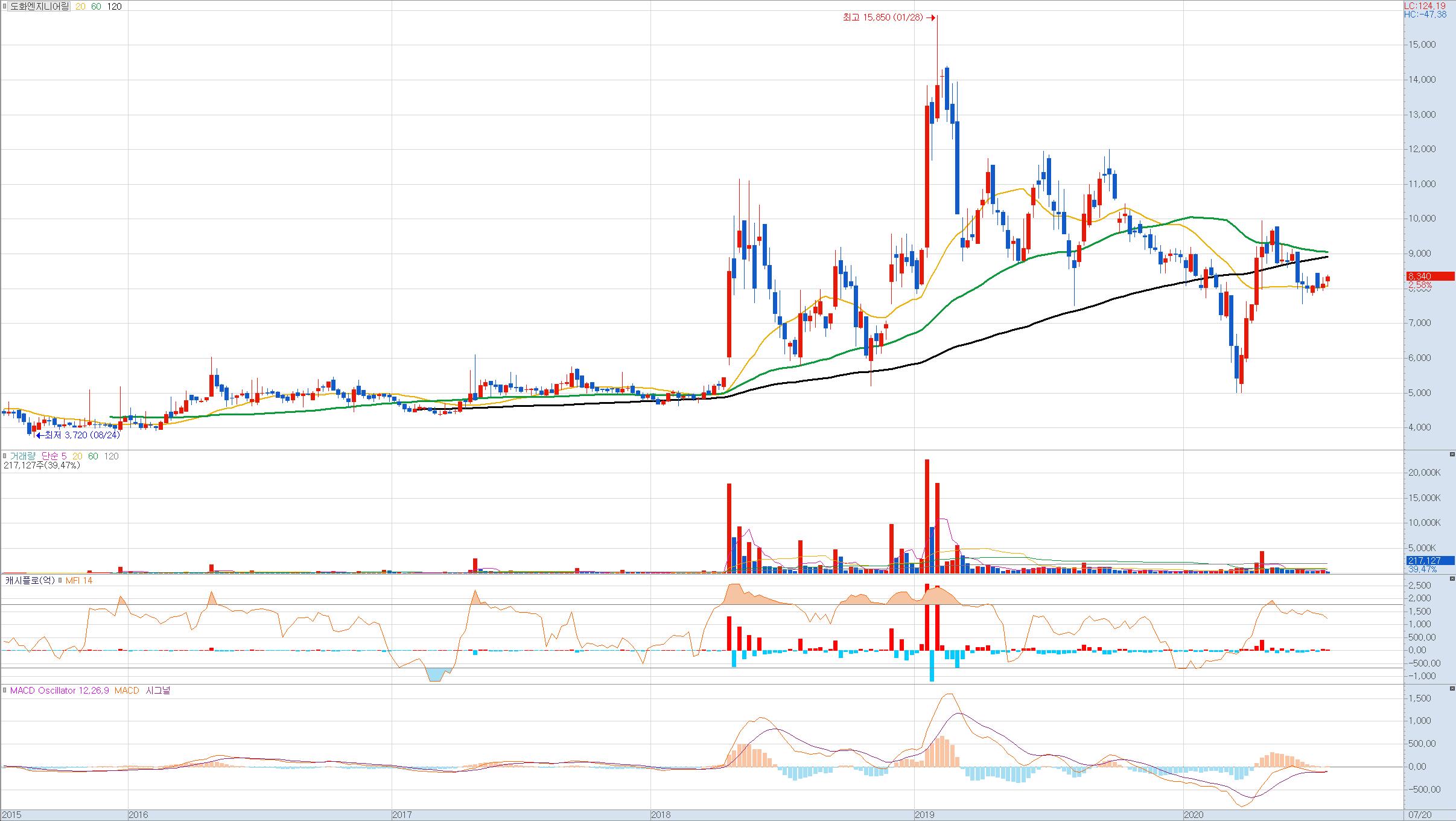Image resolution: width=1456 pixels, height=821 pixels.
Task: Click the blue 217,127 volume tag
Action: coord(1429,561)
